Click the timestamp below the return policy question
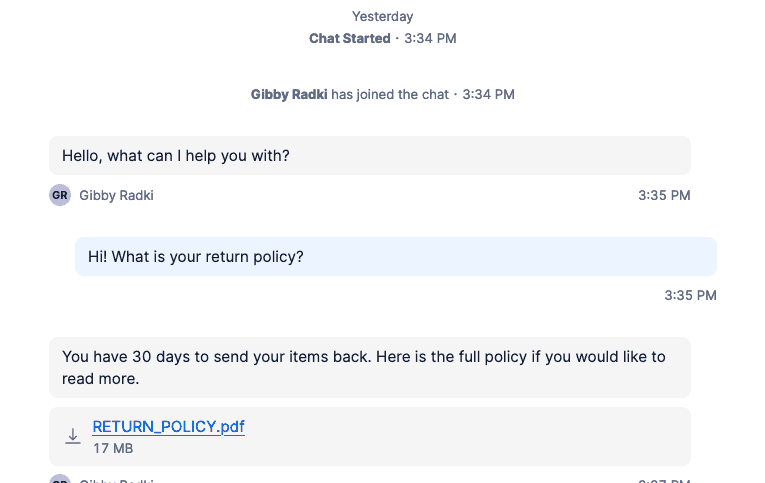The height and width of the screenshot is (483, 765). click(690, 295)
